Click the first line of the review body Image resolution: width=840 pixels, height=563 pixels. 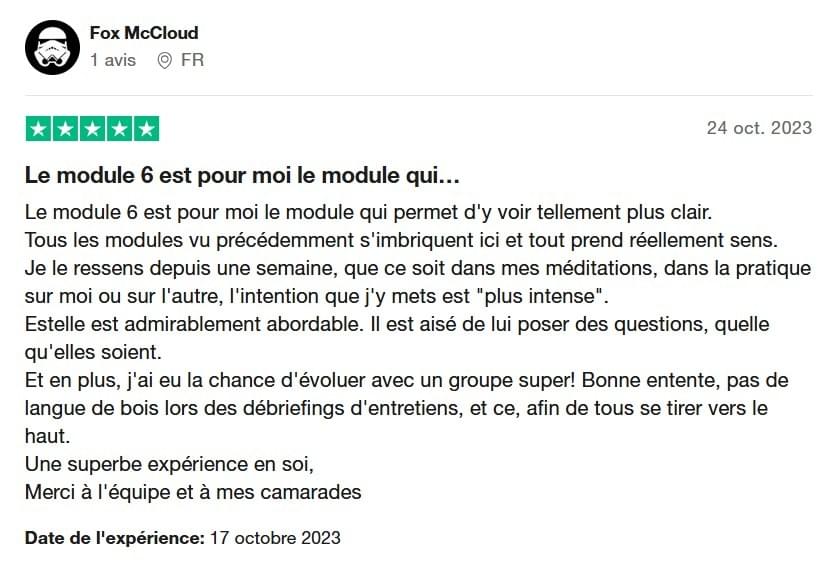tap(369, 213)
